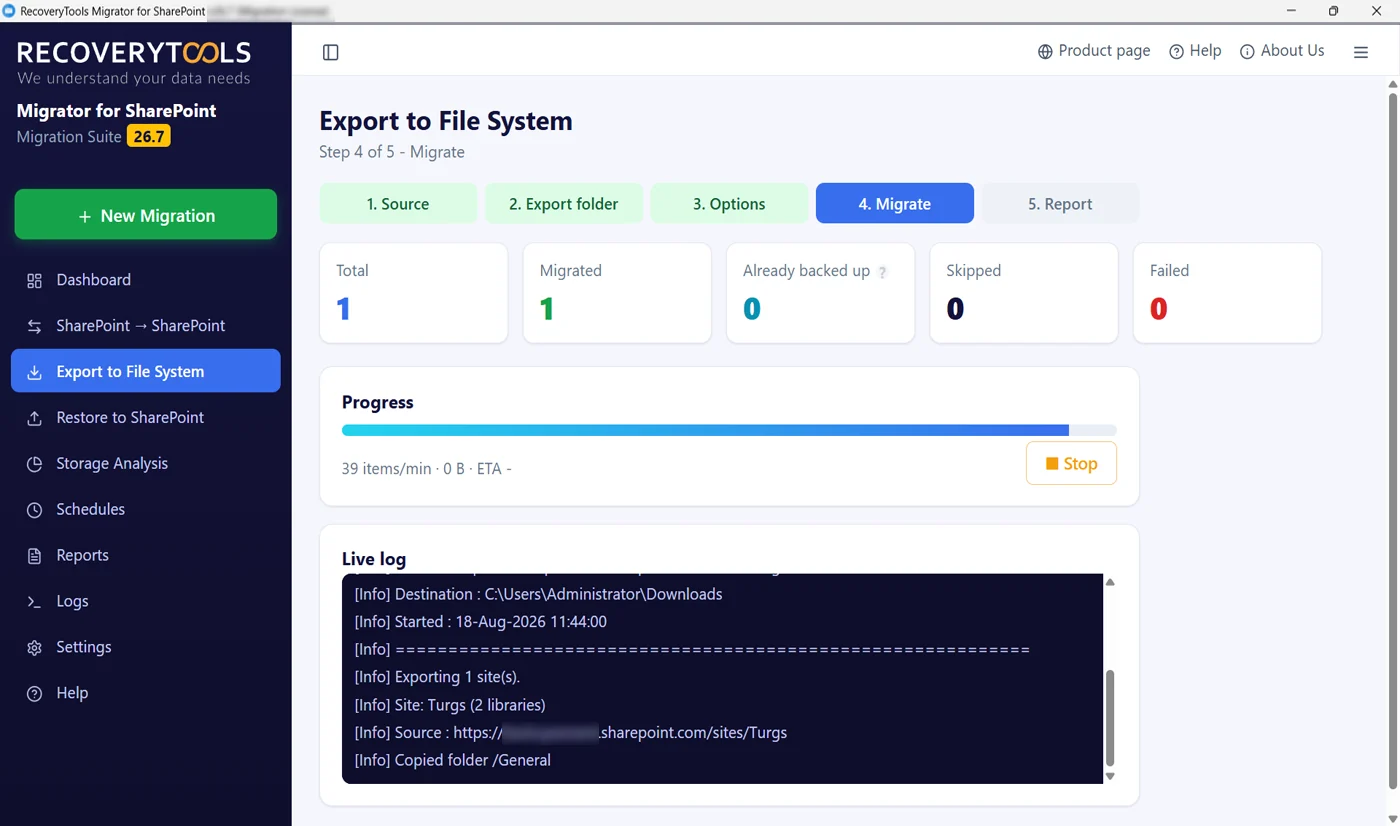Click the '39 items/min · 0 B · ETA -' text
This screenshot has height=826, width=1400.
[x=427, y=468]
